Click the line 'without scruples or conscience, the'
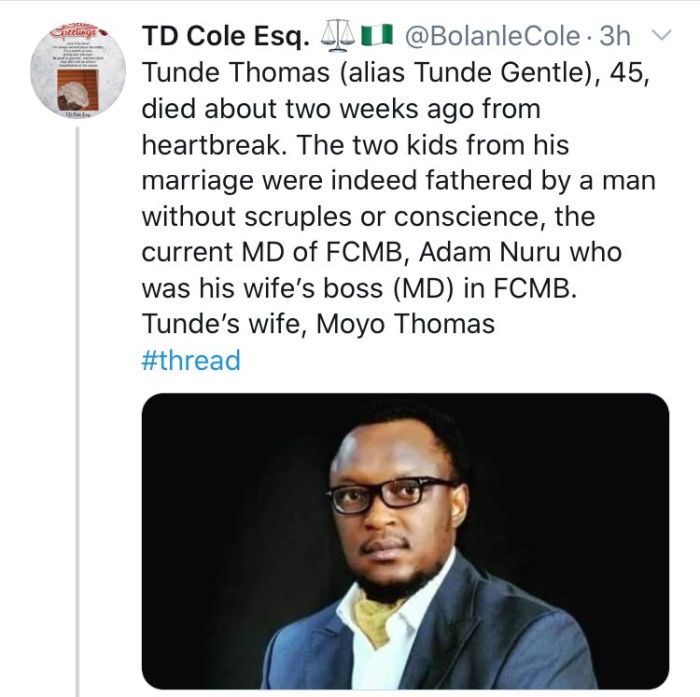This screenshot has width=700, height=697. [369, 217]
